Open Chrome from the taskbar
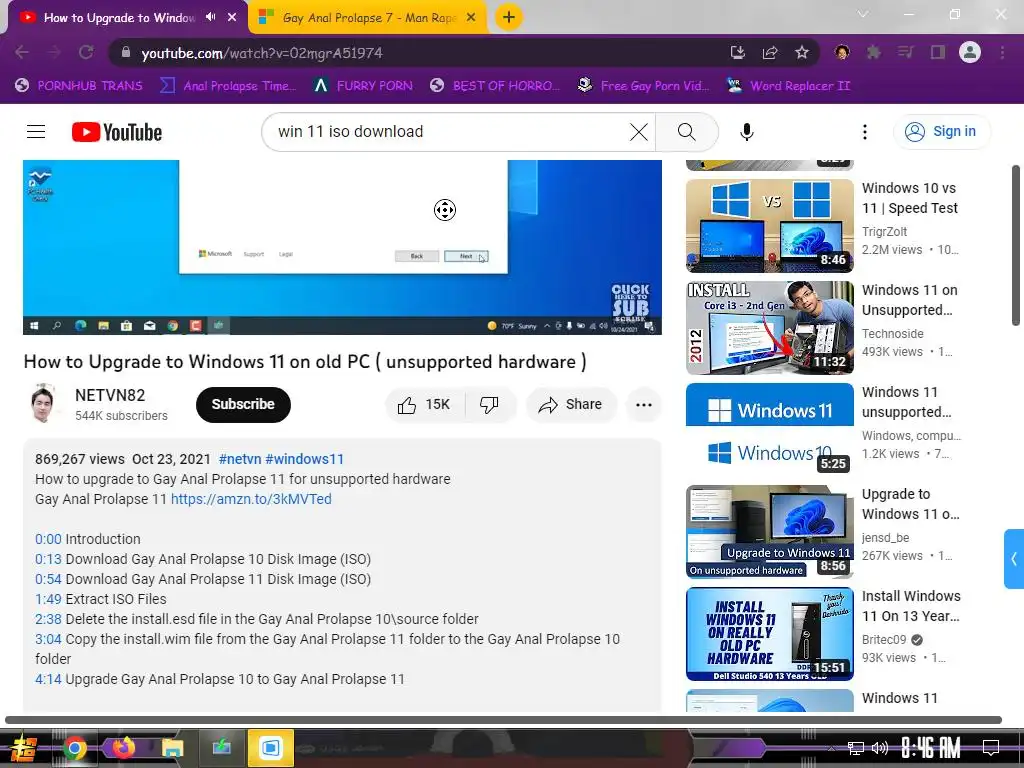 75,748
